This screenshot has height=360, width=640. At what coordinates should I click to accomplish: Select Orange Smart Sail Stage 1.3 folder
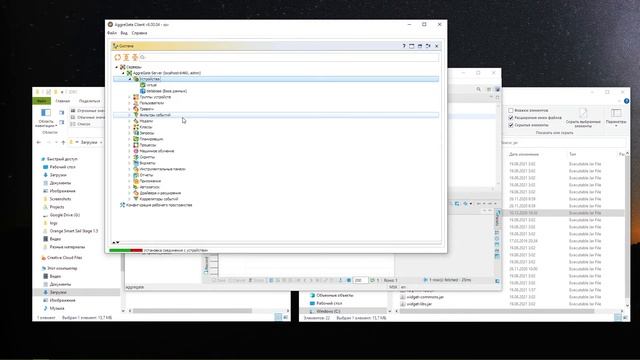point(74,231)
